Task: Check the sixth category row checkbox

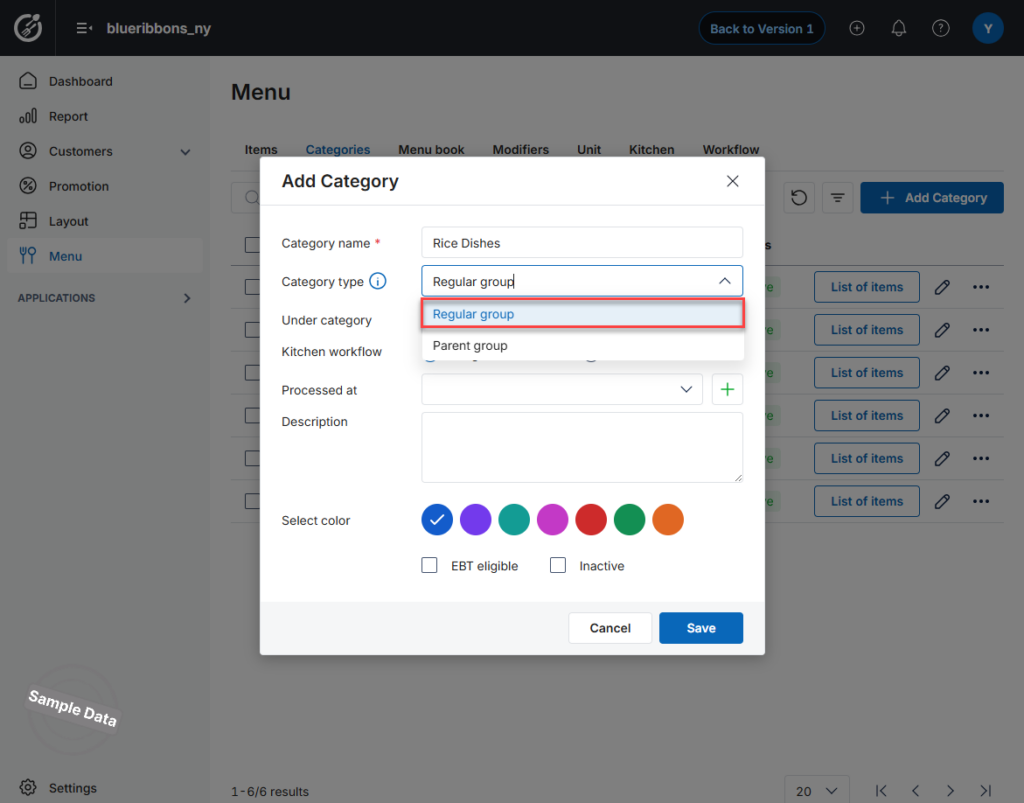Action: (x=252, y=501)
